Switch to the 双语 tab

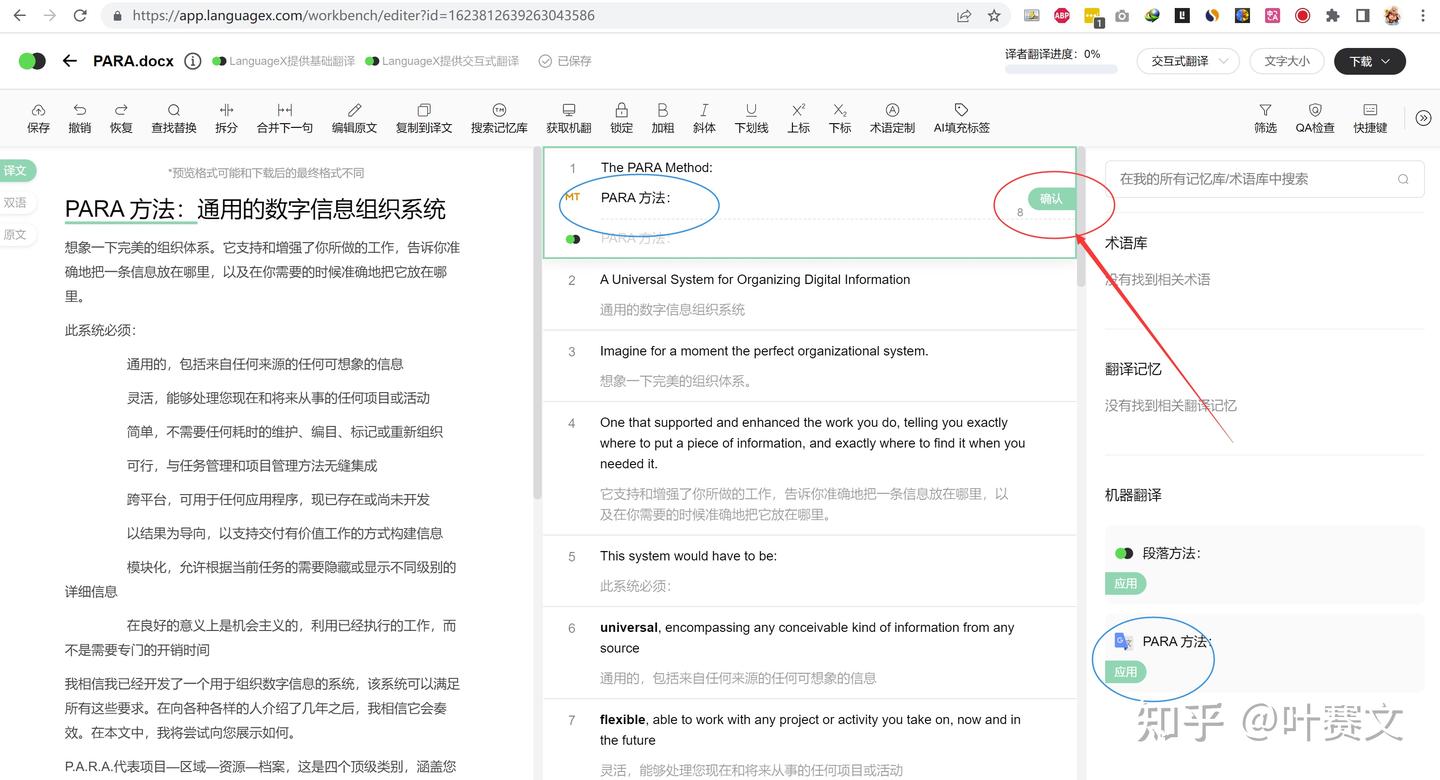(x=18, y=203)
